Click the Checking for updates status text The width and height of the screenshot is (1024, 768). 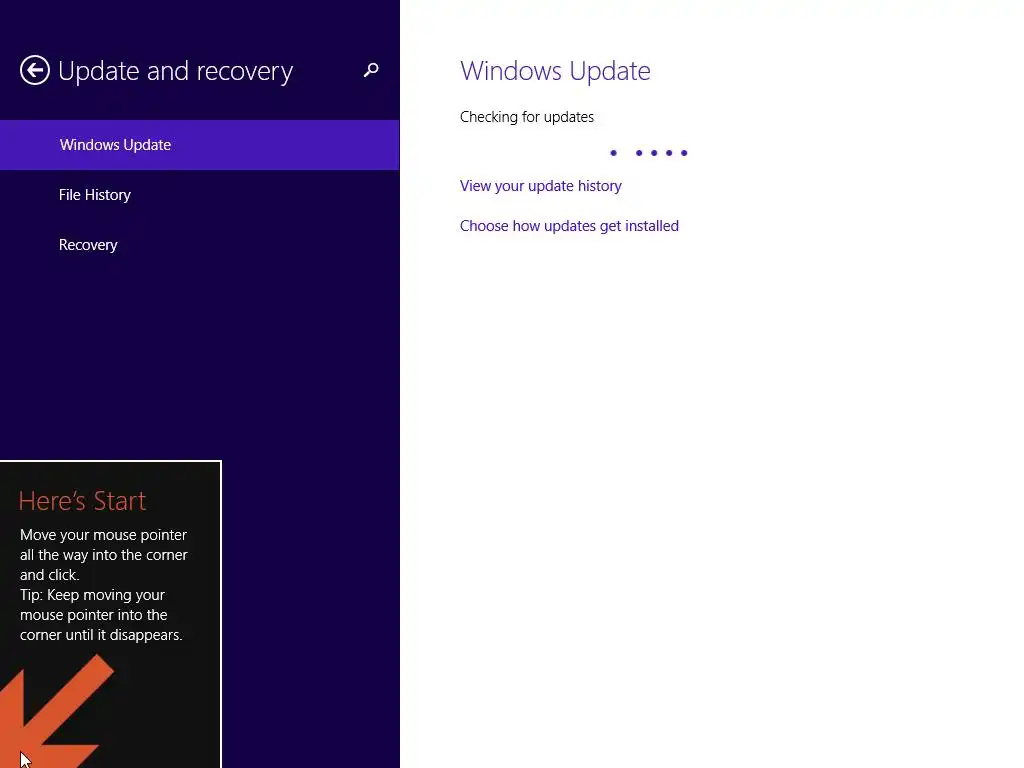[527, 117]
